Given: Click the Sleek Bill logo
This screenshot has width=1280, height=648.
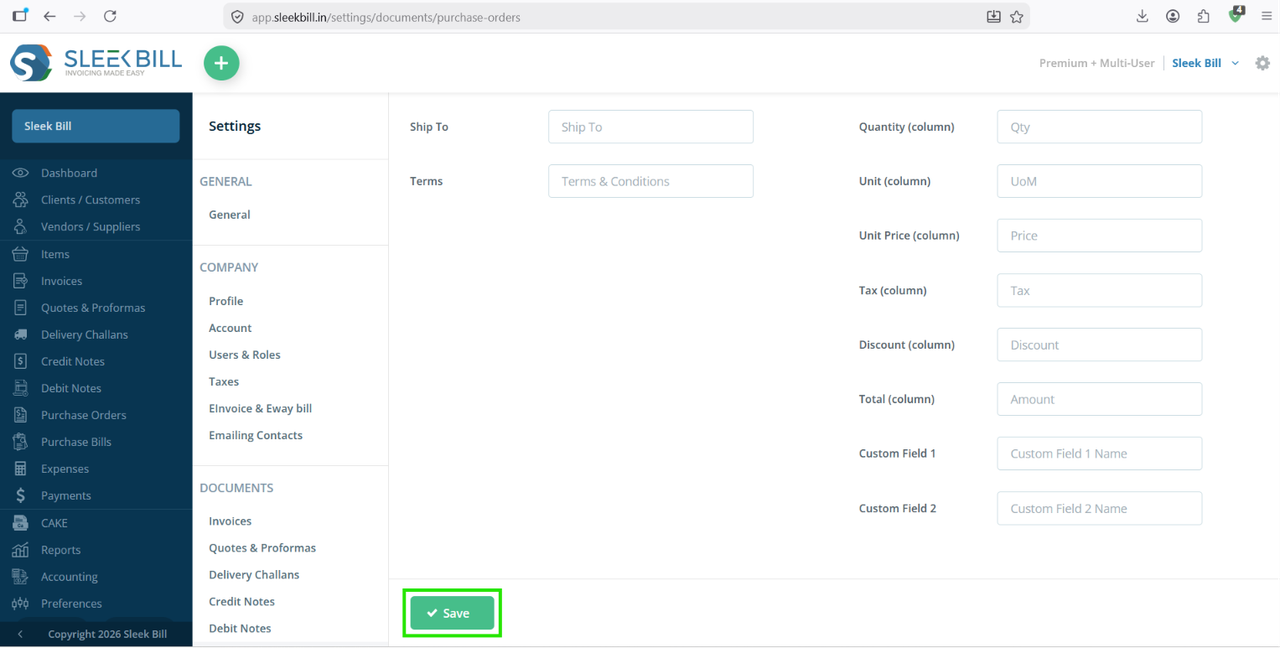Looking at the screenshot, I should pyautogui.click(x=96, y=62).
